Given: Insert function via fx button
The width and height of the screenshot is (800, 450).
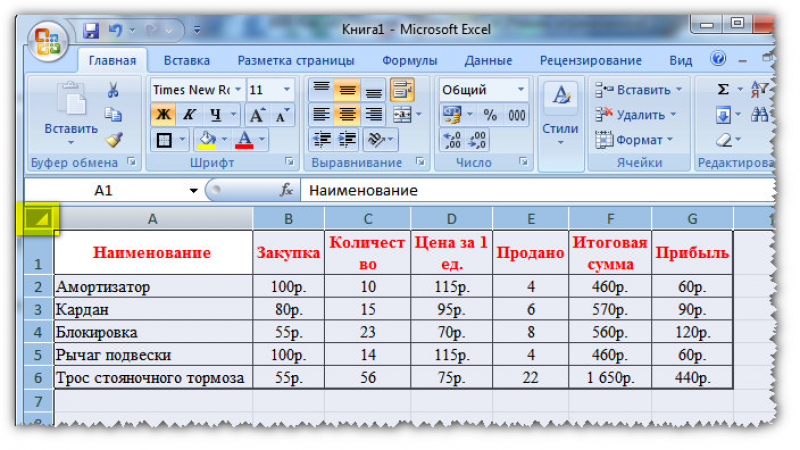Looking at the screenshot, I should pos(286,190).
